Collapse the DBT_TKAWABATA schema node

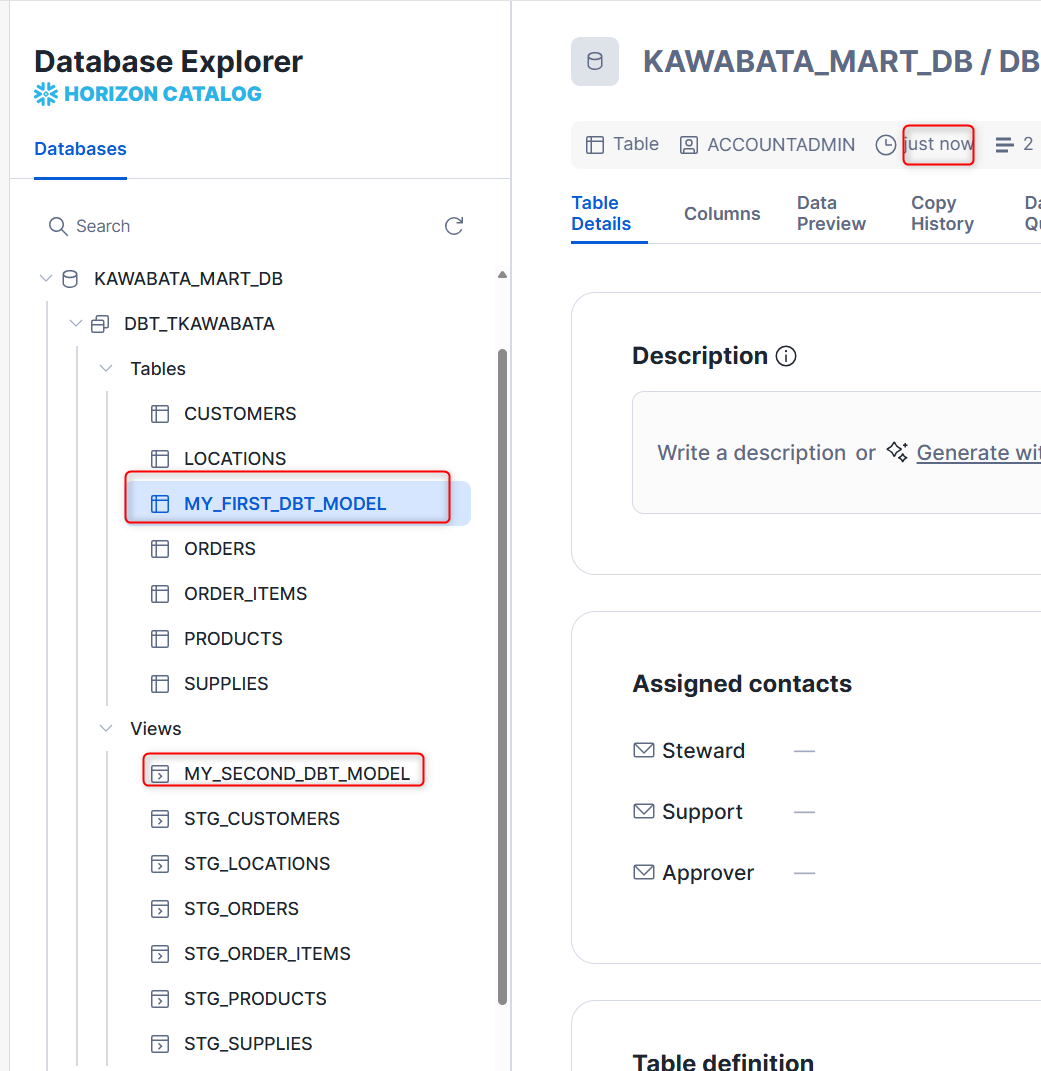tap(76, 324)
